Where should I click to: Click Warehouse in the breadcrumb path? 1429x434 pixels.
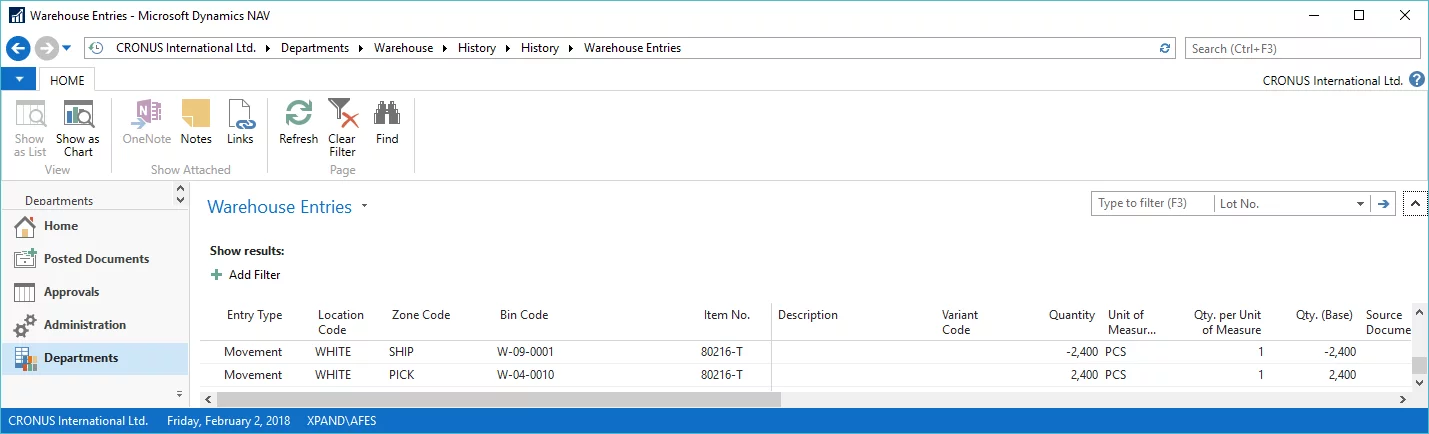(x=403, y=48)
